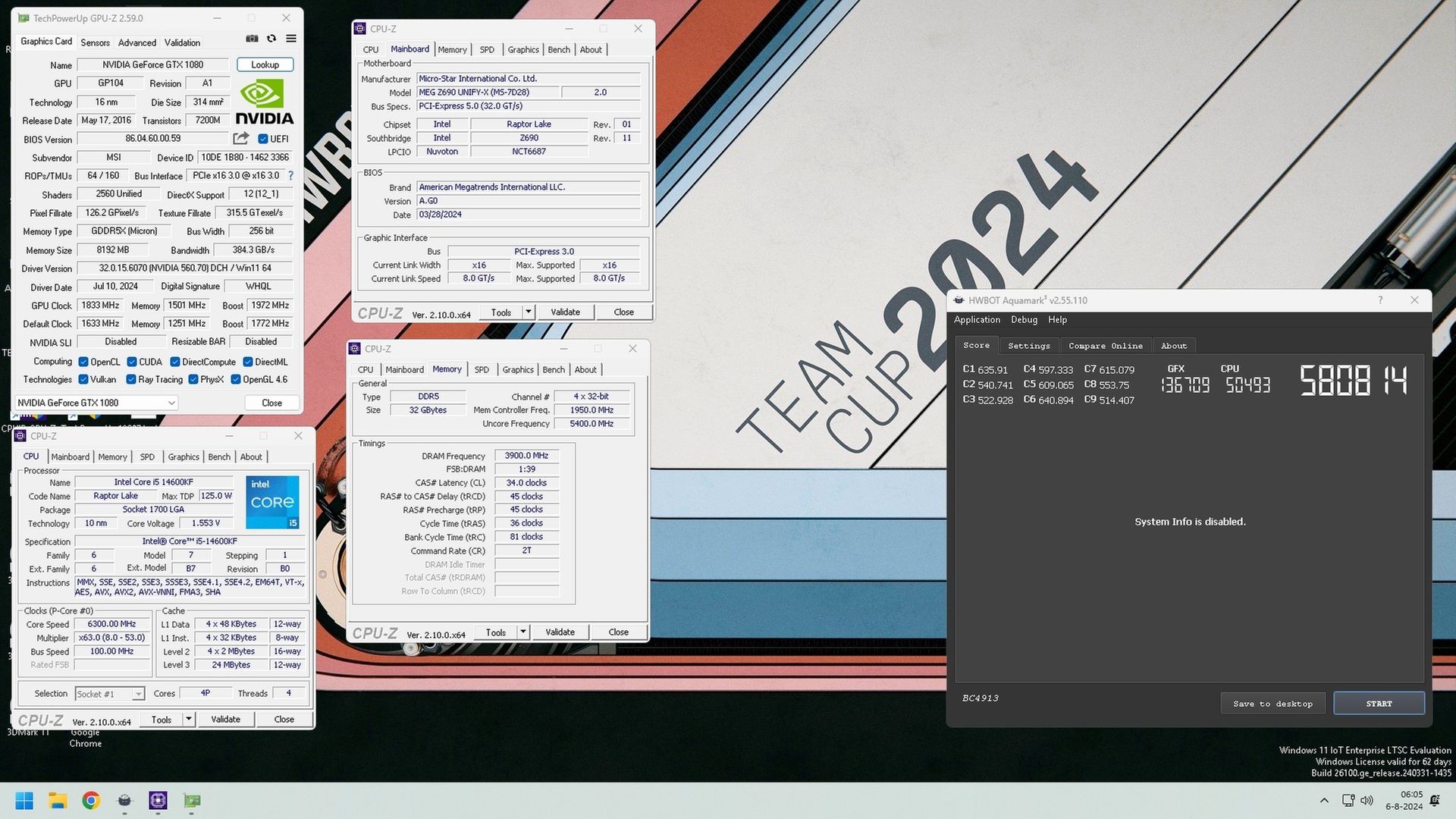Image resolution: width=1456 pixels, height=819 pixels.
Task: Expand the Tools arrow in the CPU-Z Memory window
Action: click(x=523, y=632)
